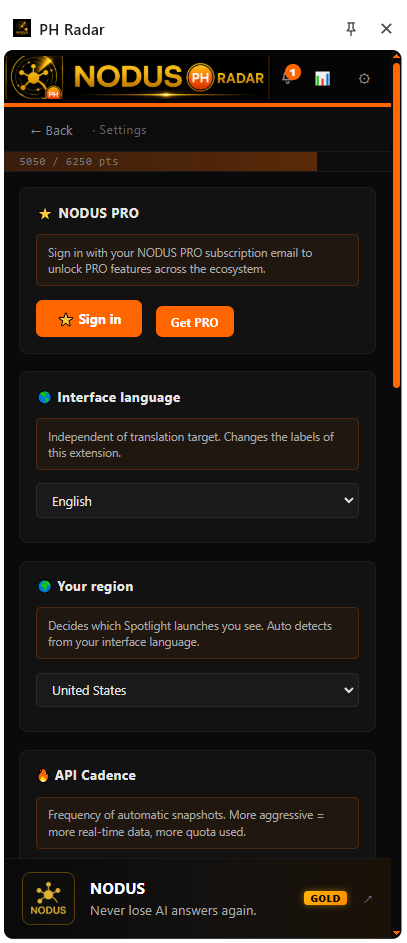Open the bar chart stats icon

pyautogui.click(x=322, y=78)
